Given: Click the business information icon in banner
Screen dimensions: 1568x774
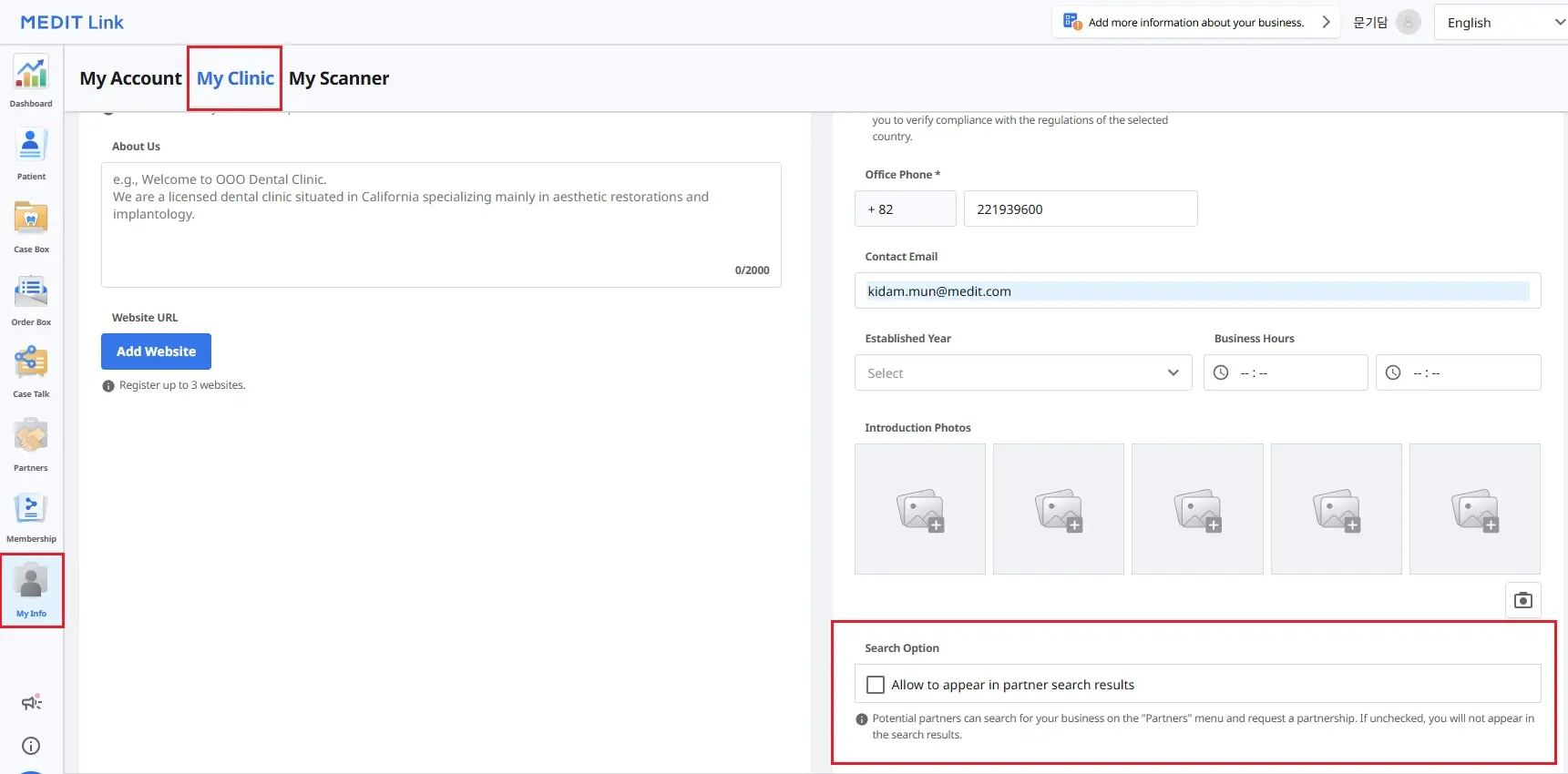Looking at the screenshot, I should (1072, 22).
